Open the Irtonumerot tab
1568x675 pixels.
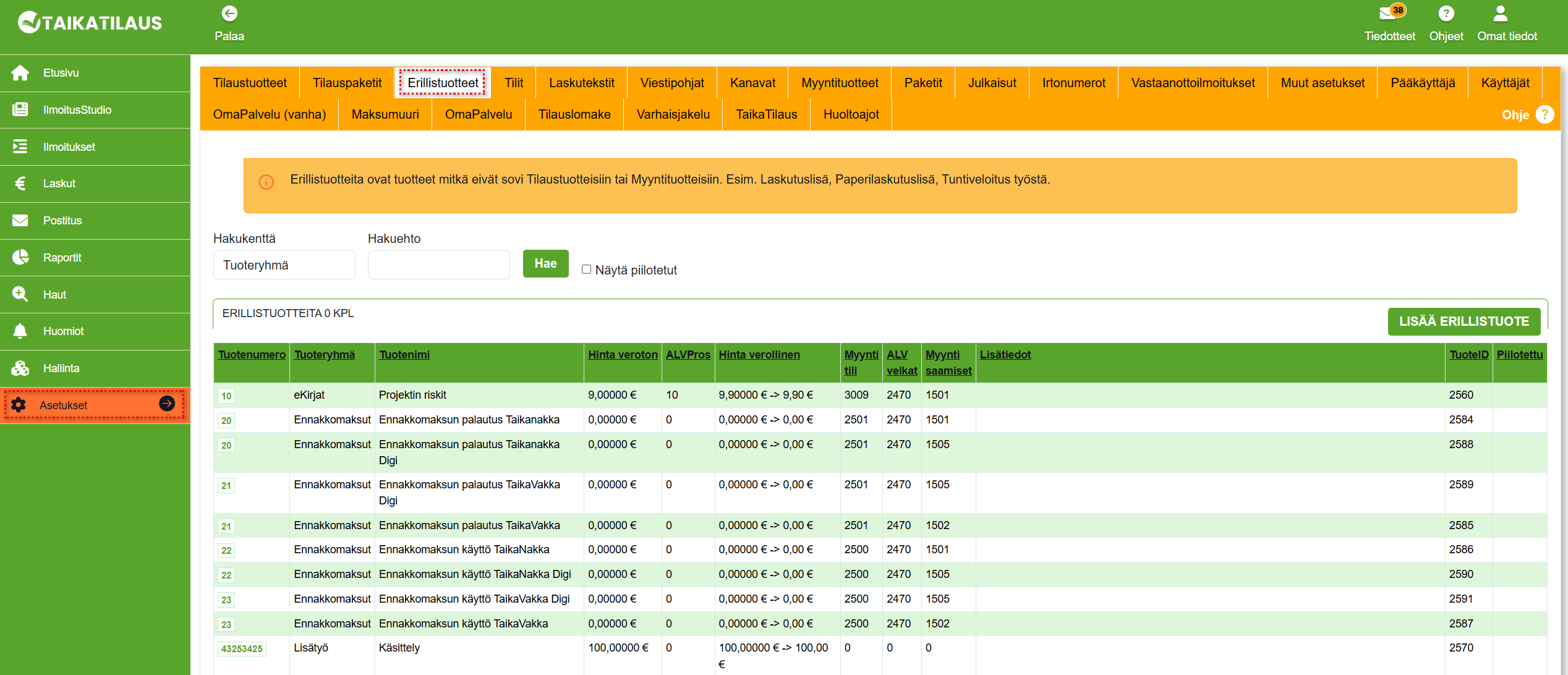pyautogui.click(x=1073, y=83)
